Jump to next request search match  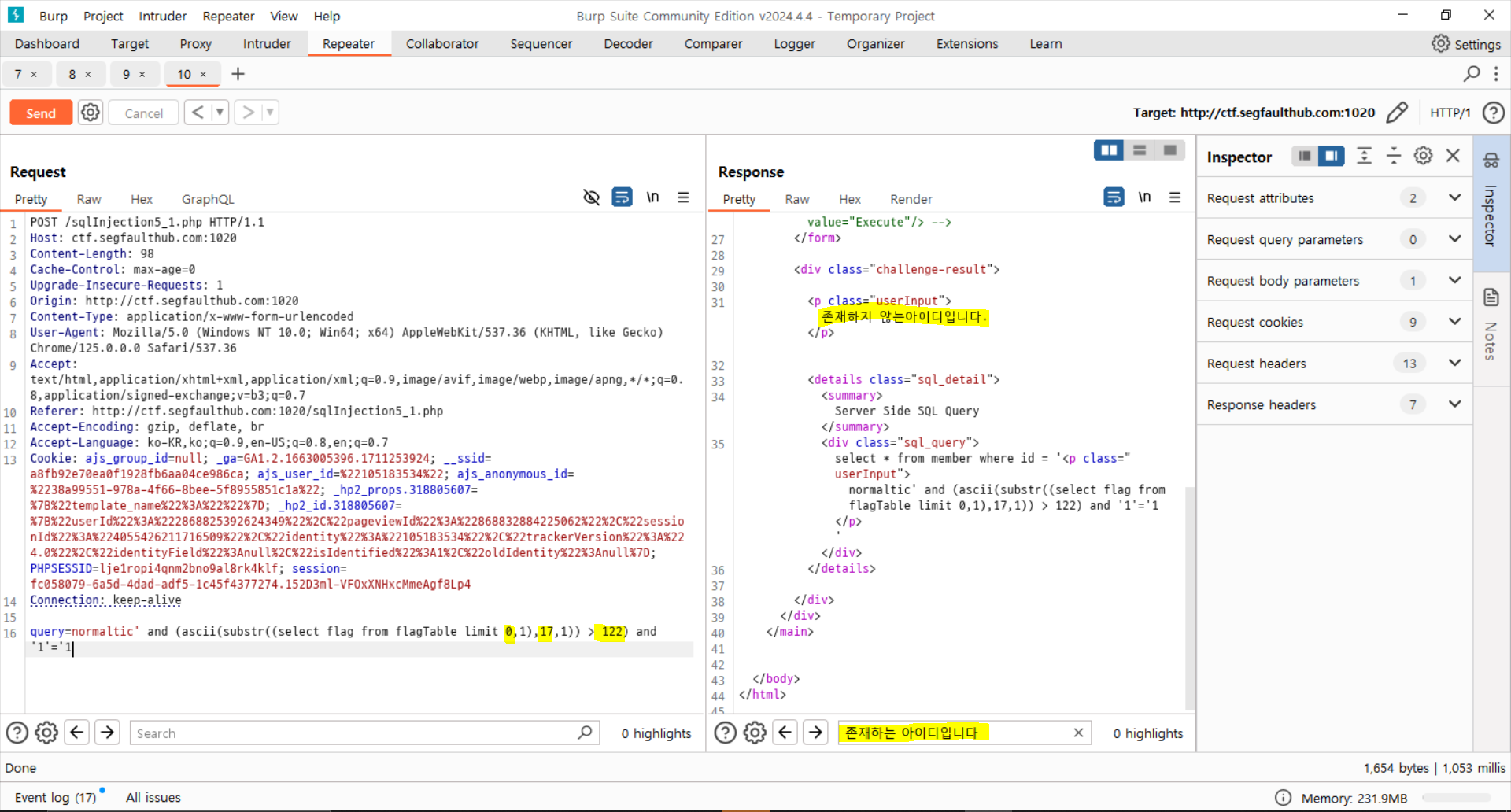point(107,733)
